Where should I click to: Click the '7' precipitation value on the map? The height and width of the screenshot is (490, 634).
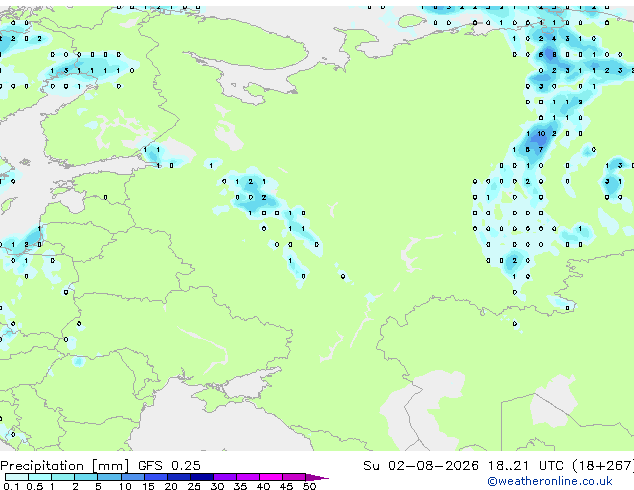pos(541,150)
